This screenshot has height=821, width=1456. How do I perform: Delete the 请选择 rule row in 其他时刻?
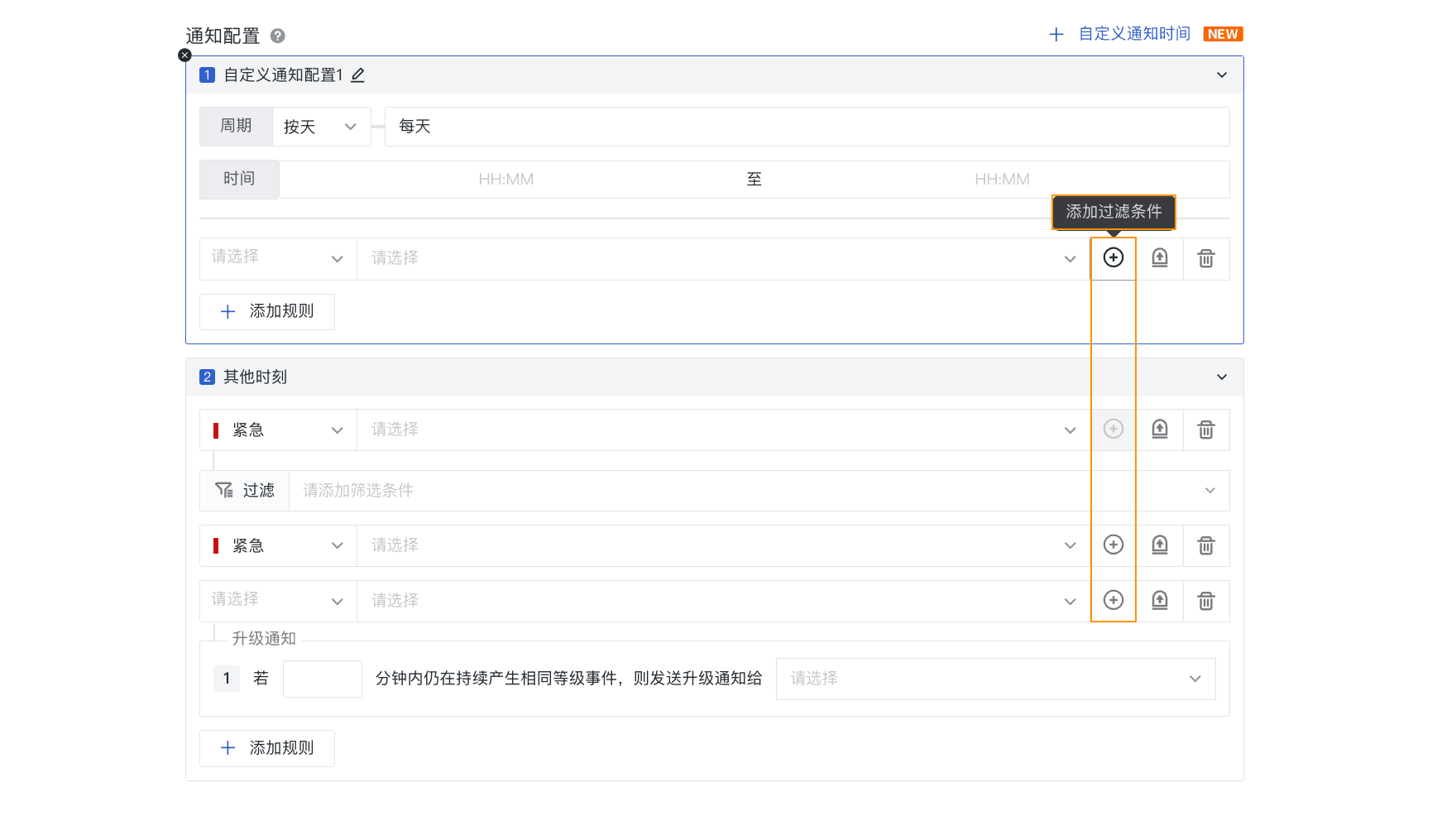[x=1206, y=601]
